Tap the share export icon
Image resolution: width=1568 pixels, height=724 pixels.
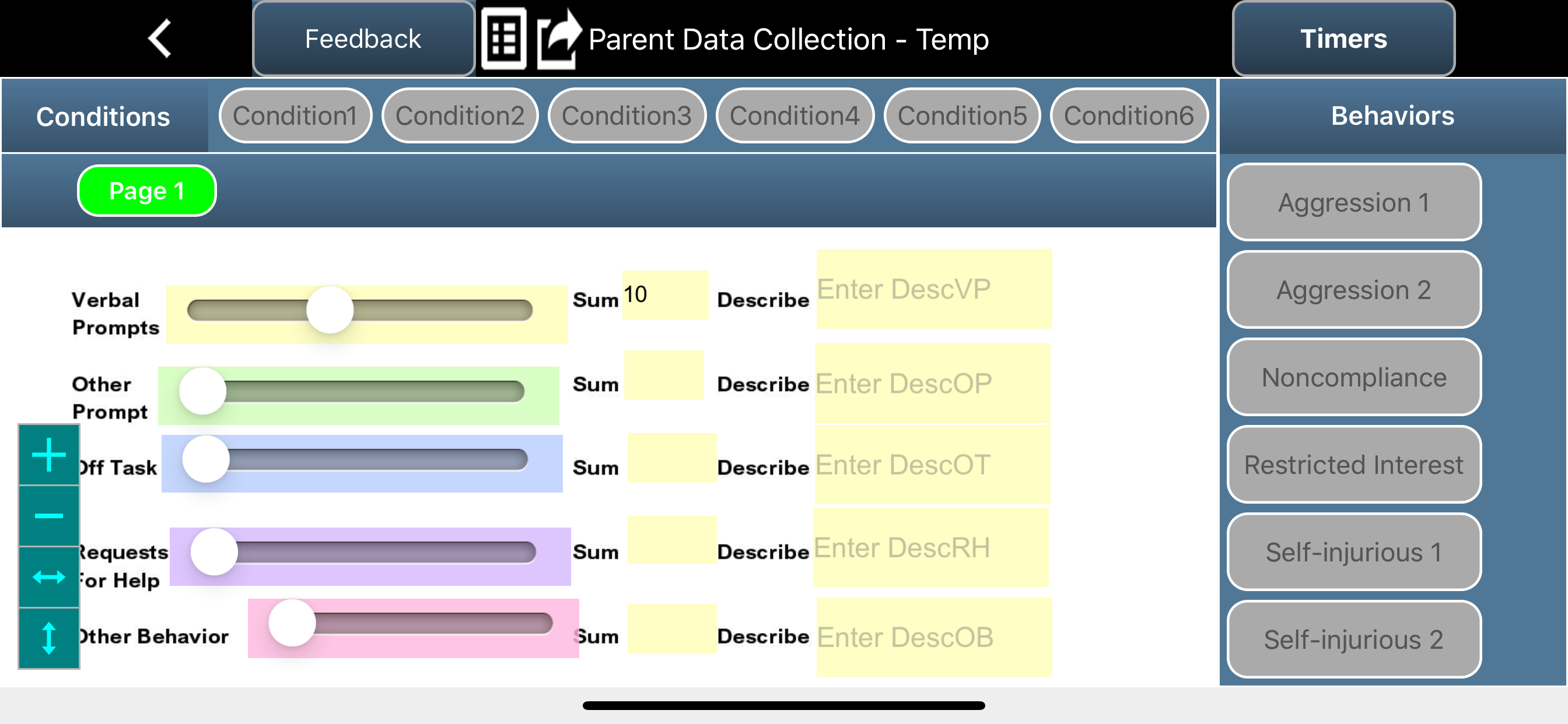pos(559,39)
